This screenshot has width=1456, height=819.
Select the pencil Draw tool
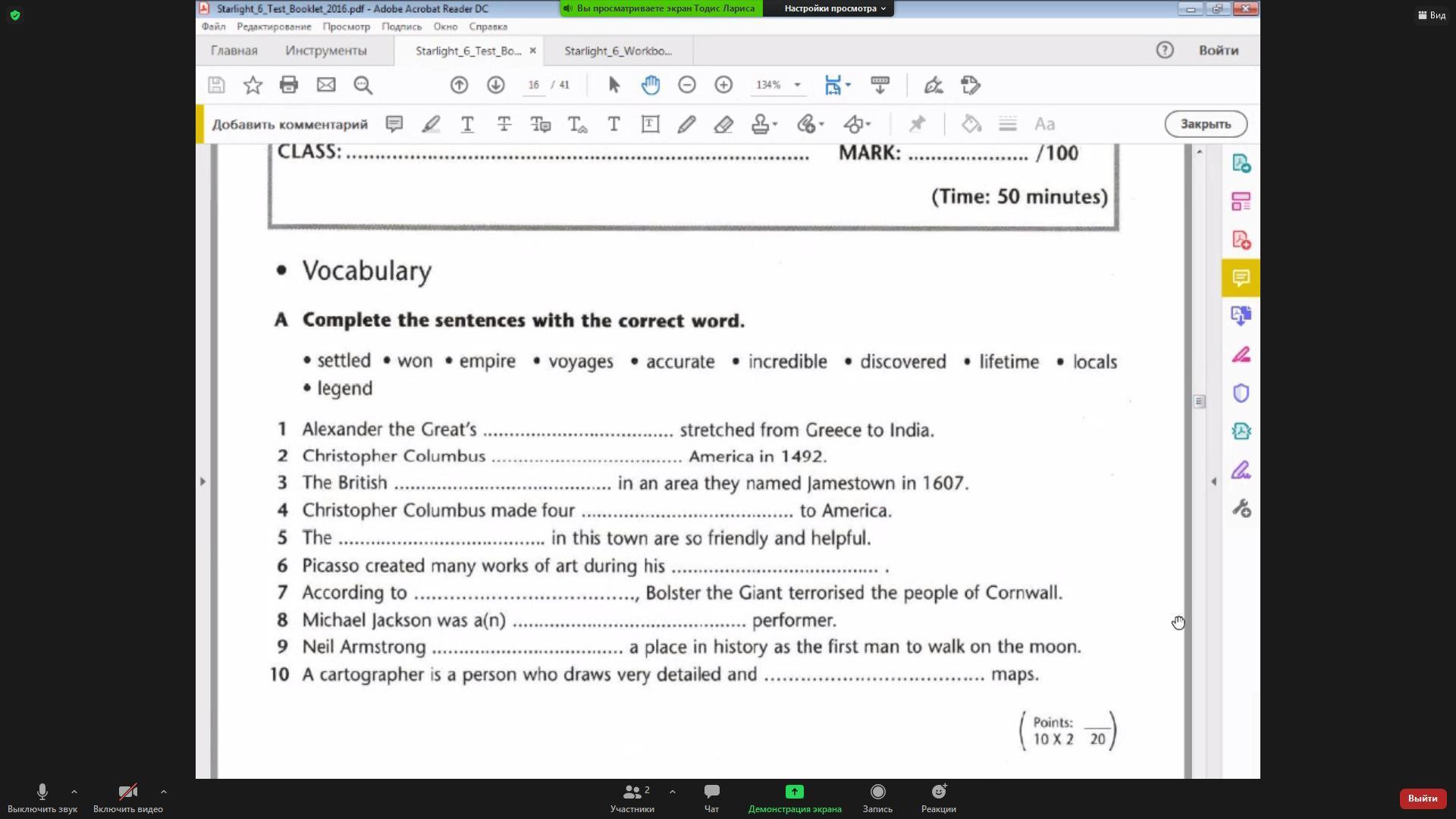tap(686, 124)
